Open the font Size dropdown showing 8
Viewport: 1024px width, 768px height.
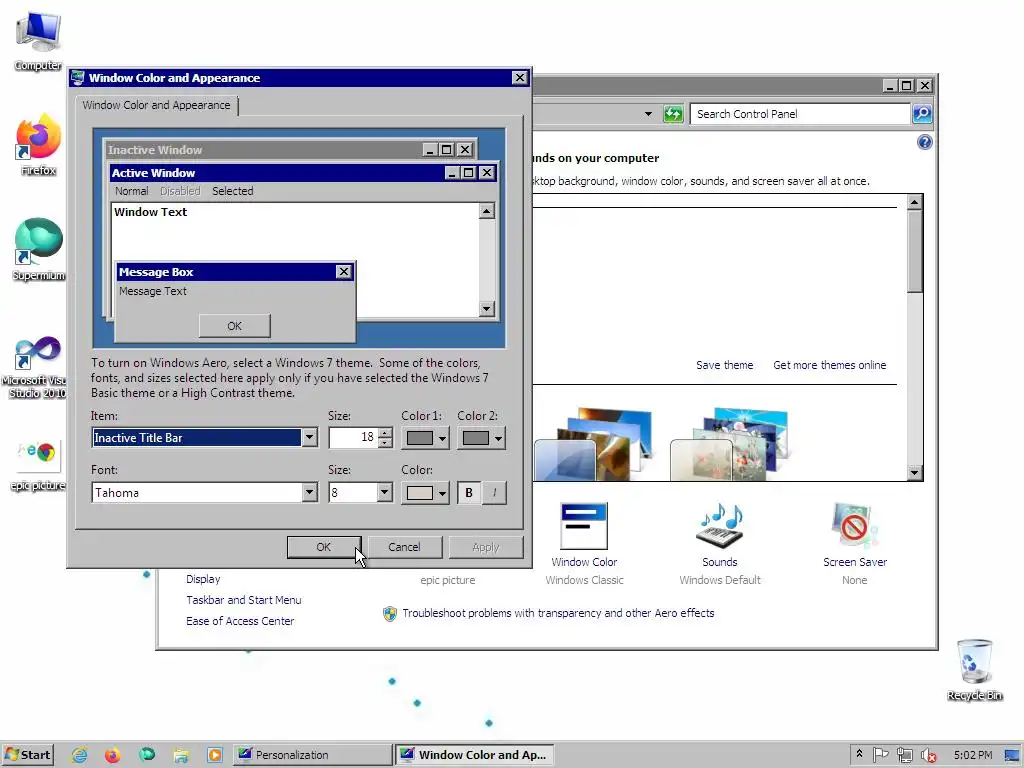pos(385,492)
